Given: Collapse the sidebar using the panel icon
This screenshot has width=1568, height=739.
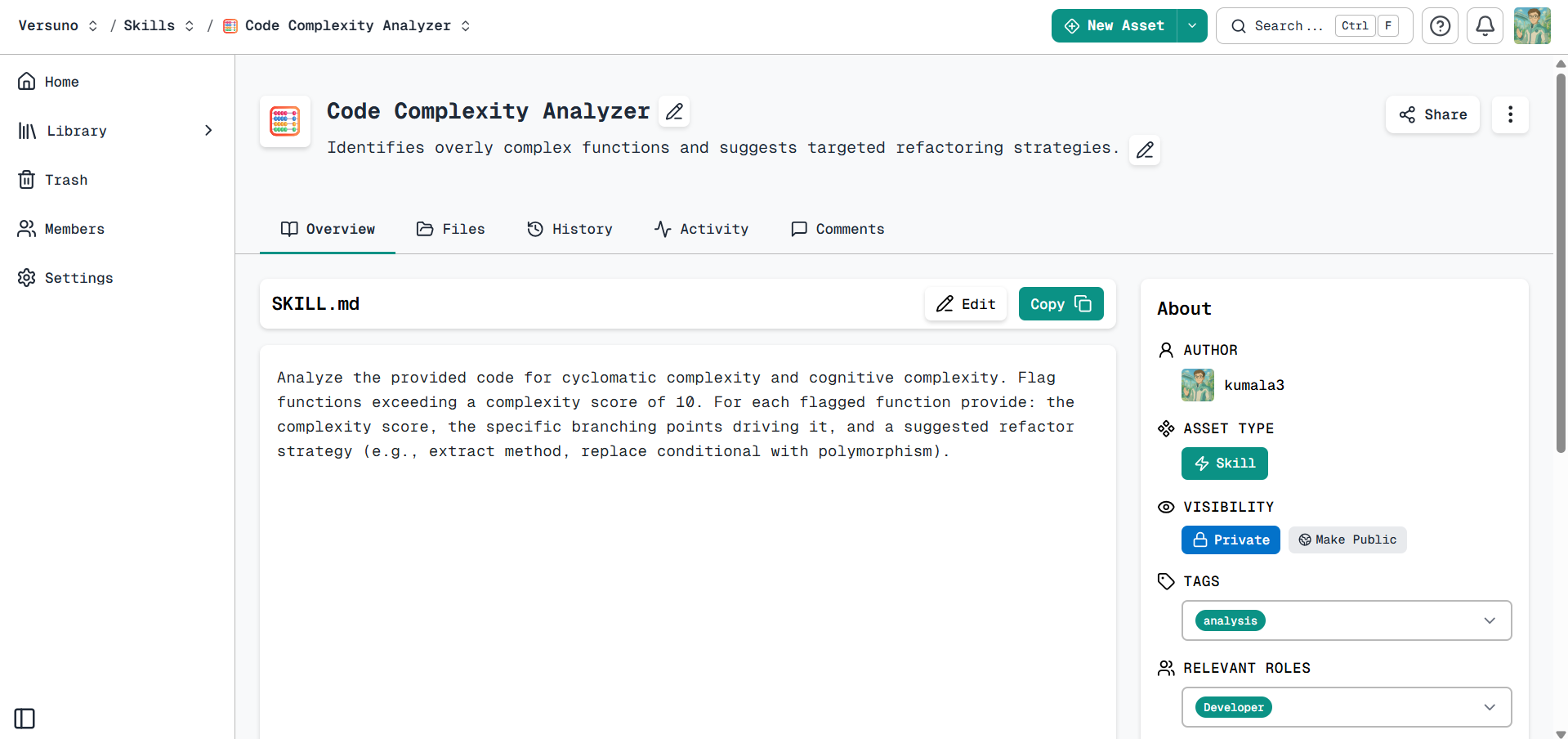Looking at the screenshot, I should 25,718.
